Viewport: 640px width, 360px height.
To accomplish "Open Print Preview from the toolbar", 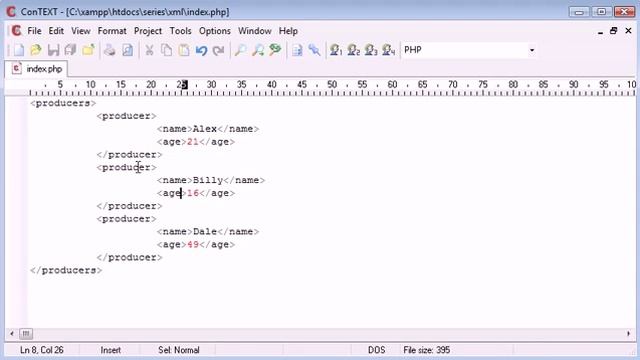I will coord(127,50).
